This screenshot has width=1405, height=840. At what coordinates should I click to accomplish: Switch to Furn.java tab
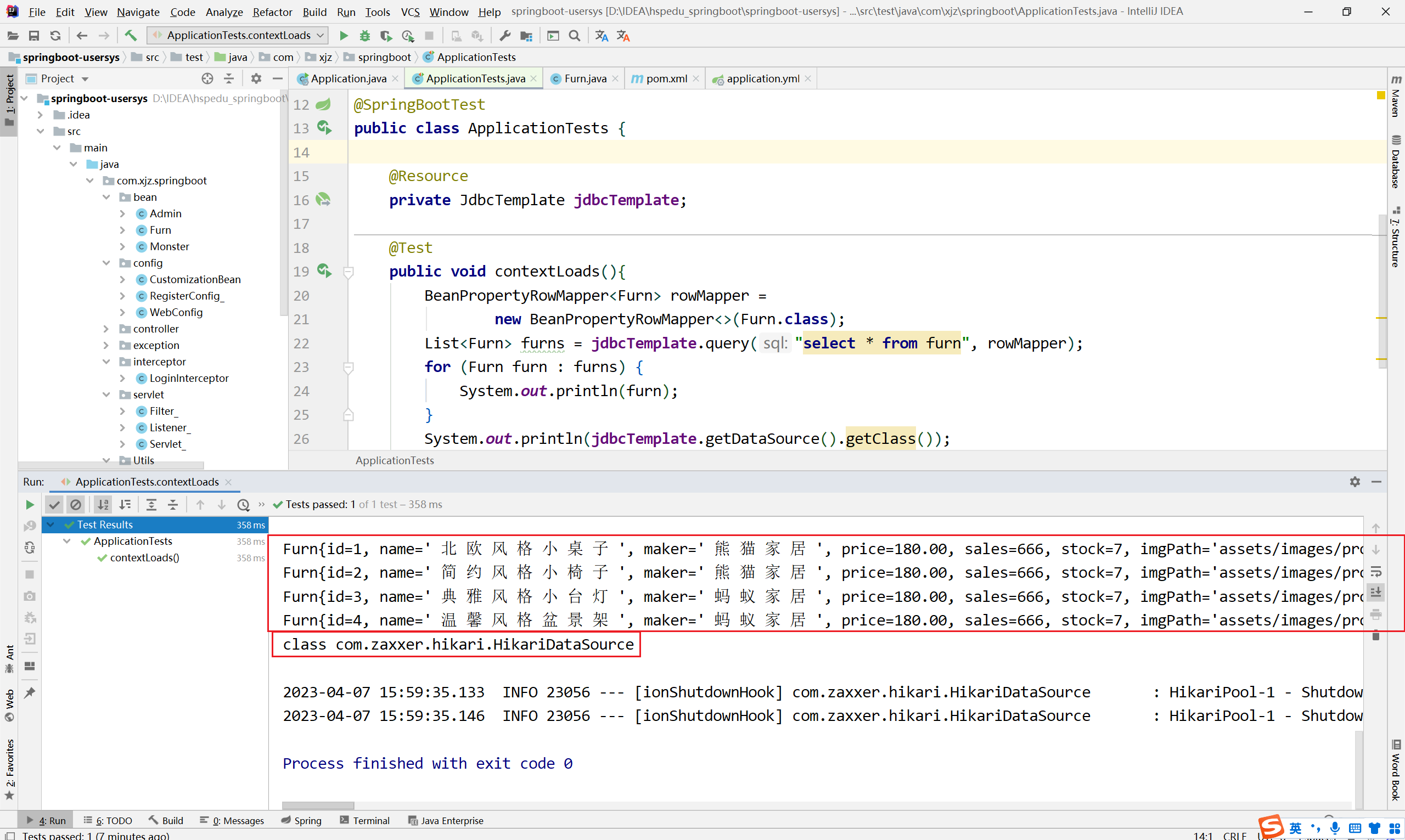click(585, 78)
